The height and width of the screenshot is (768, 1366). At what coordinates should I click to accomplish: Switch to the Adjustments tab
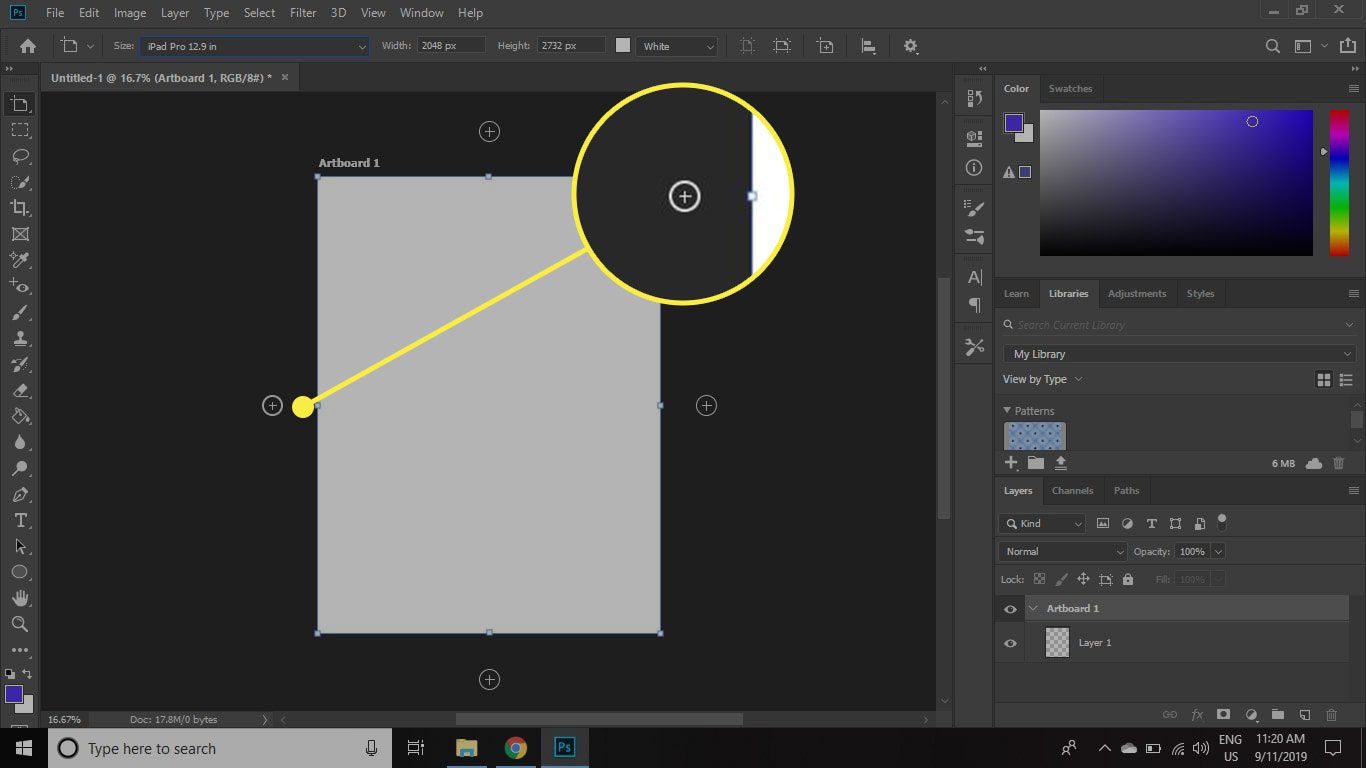tap(1137, 293)
